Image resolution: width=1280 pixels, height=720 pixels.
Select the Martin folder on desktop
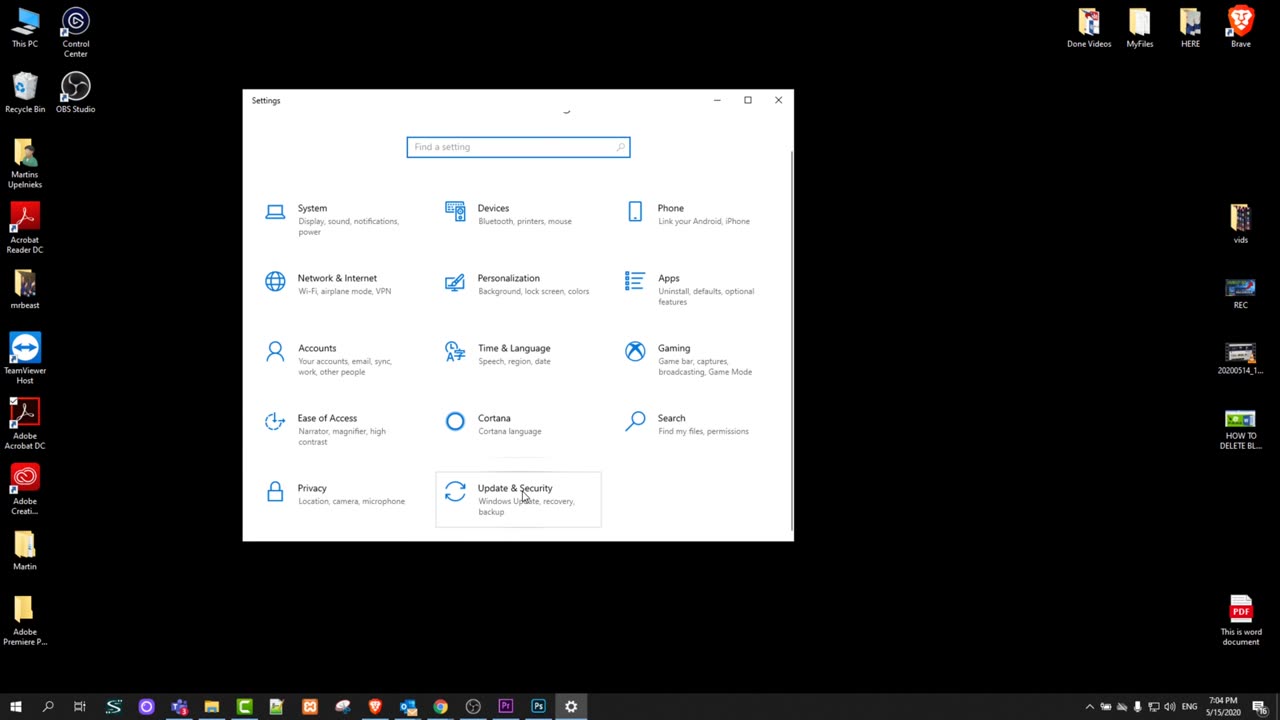point(25,551)
